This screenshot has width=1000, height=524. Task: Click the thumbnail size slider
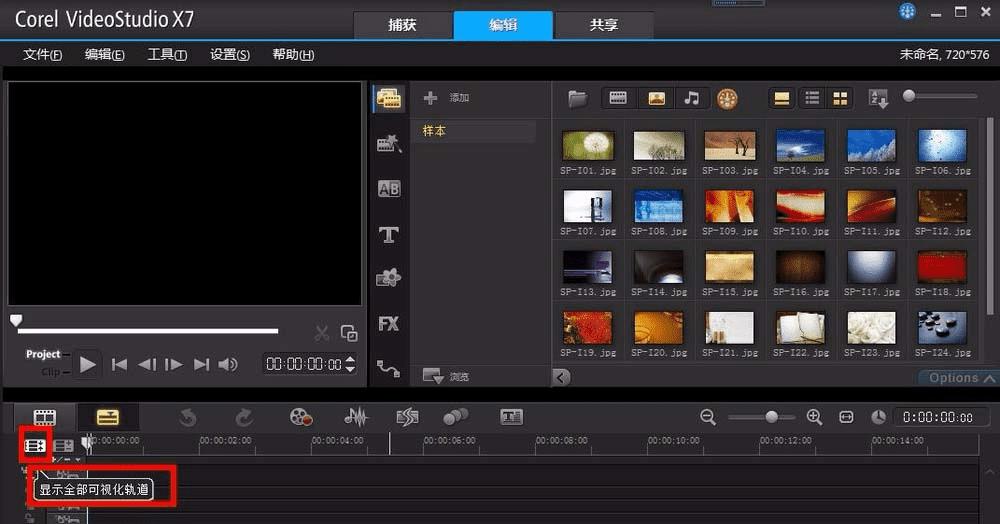pos(909,96)
